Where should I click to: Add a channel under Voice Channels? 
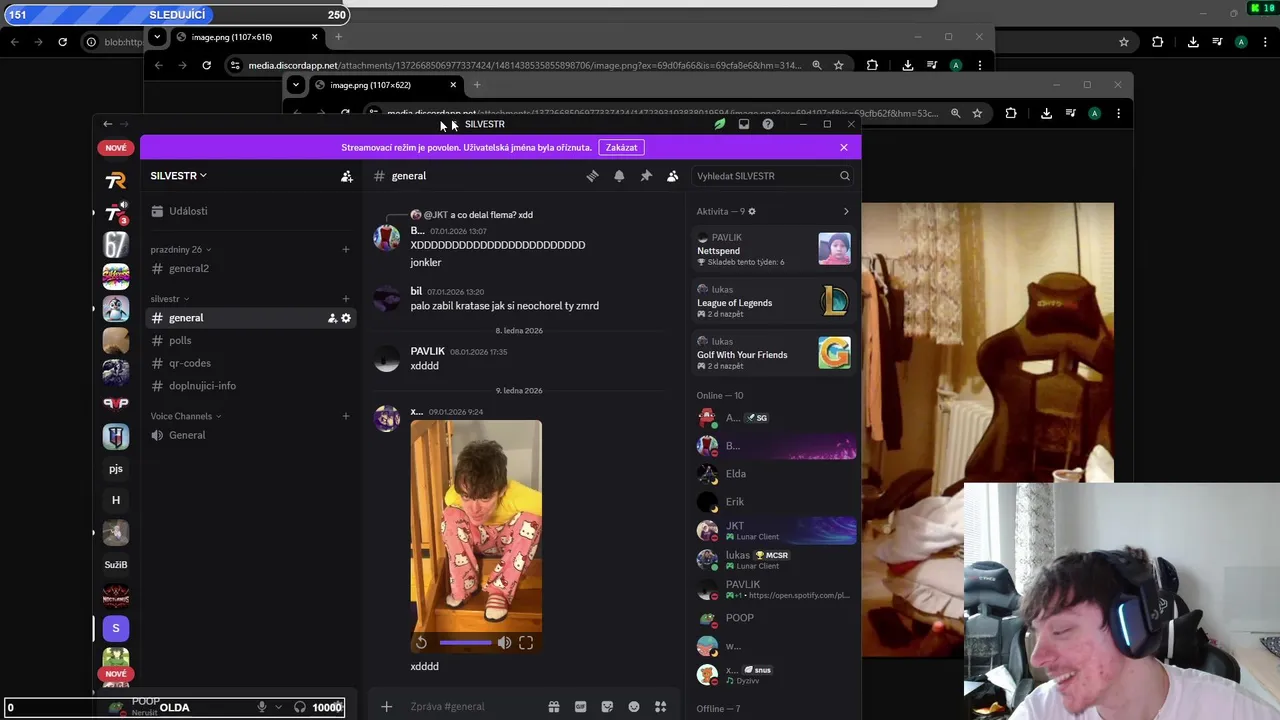[x=346, y=416]
